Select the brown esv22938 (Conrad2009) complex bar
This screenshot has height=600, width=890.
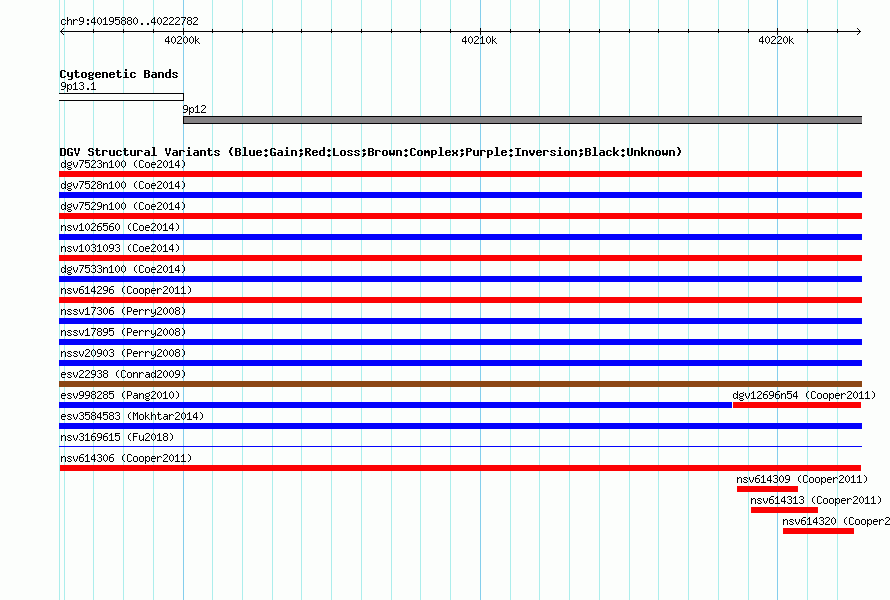tap(460, 384)
